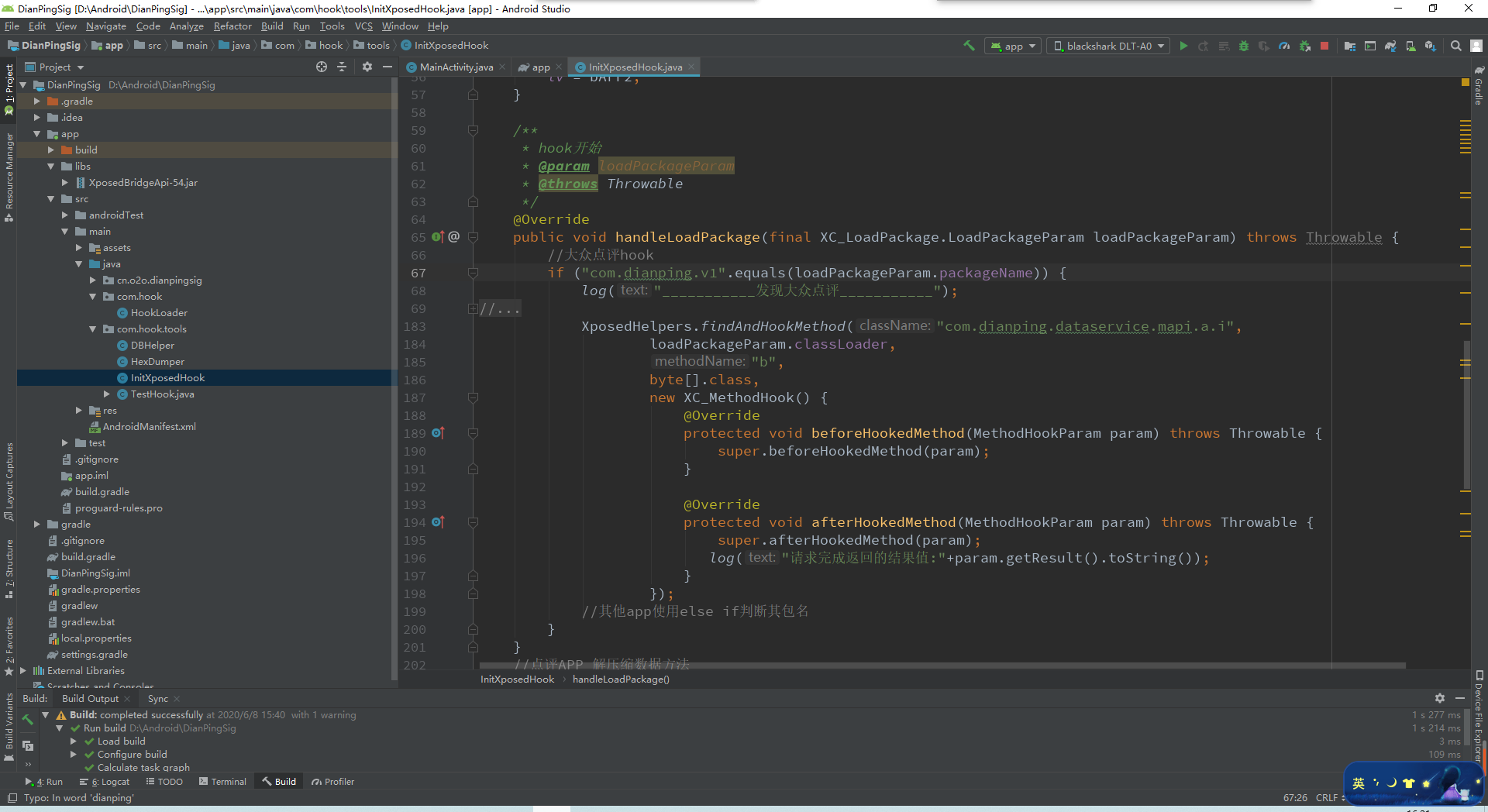Hide the Project panel with minus icon
The width and height of the screenshot is (1488, 812).
coord(387,67)
